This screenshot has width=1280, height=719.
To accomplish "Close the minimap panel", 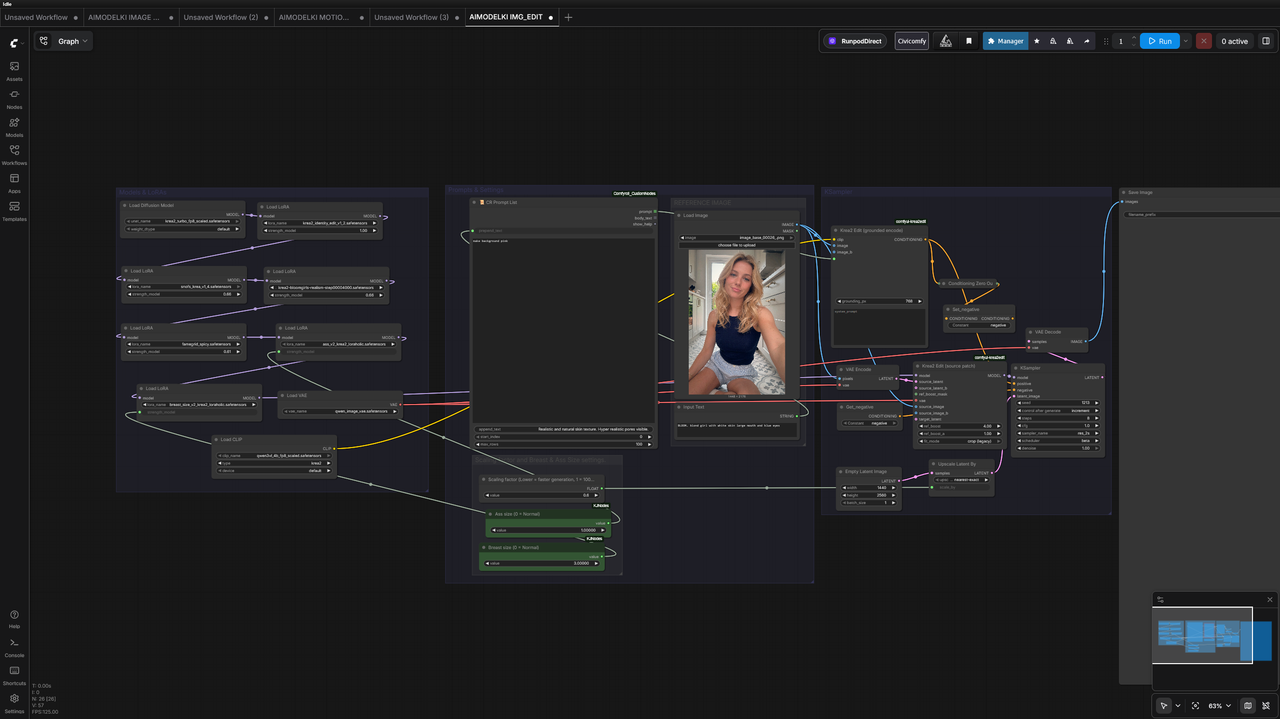I will (1270, 599).
